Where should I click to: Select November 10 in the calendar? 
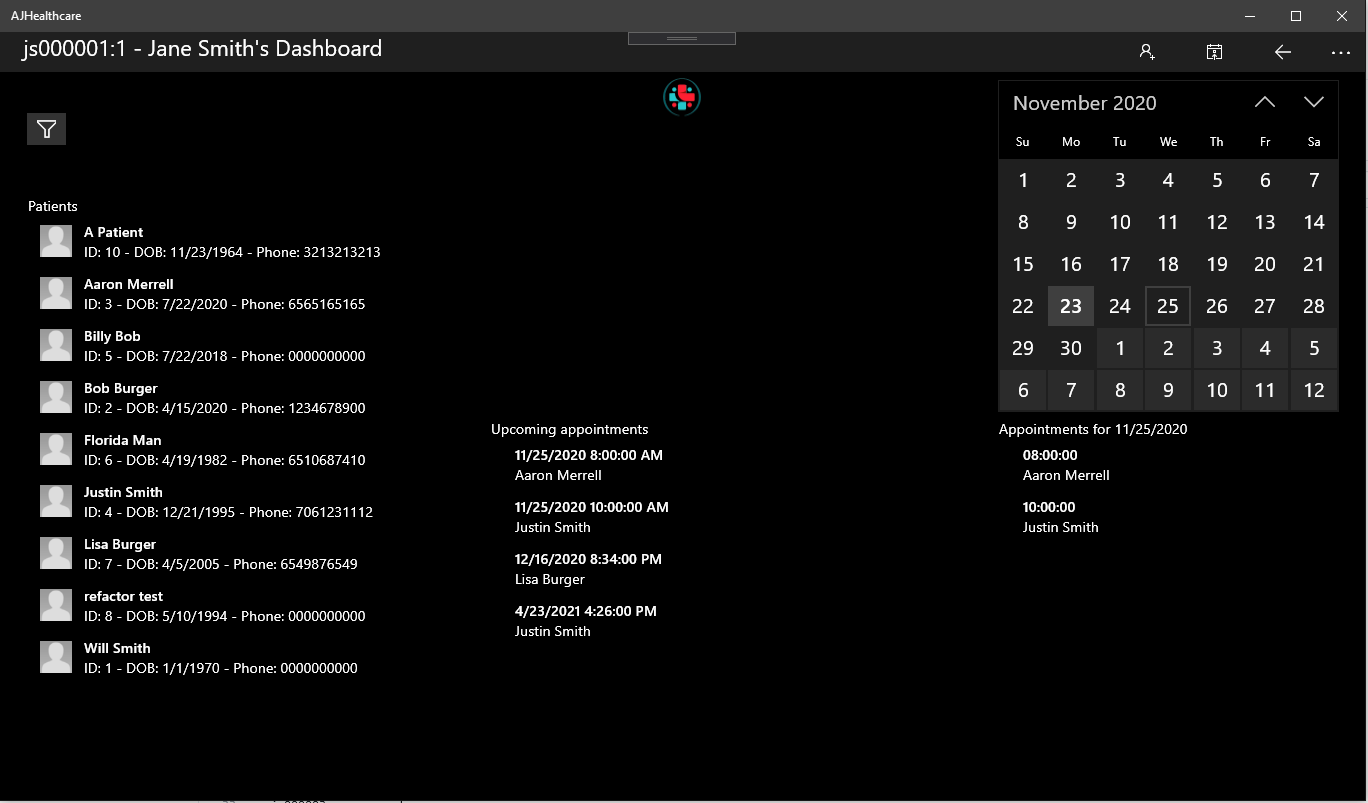tap(1120, 222)
